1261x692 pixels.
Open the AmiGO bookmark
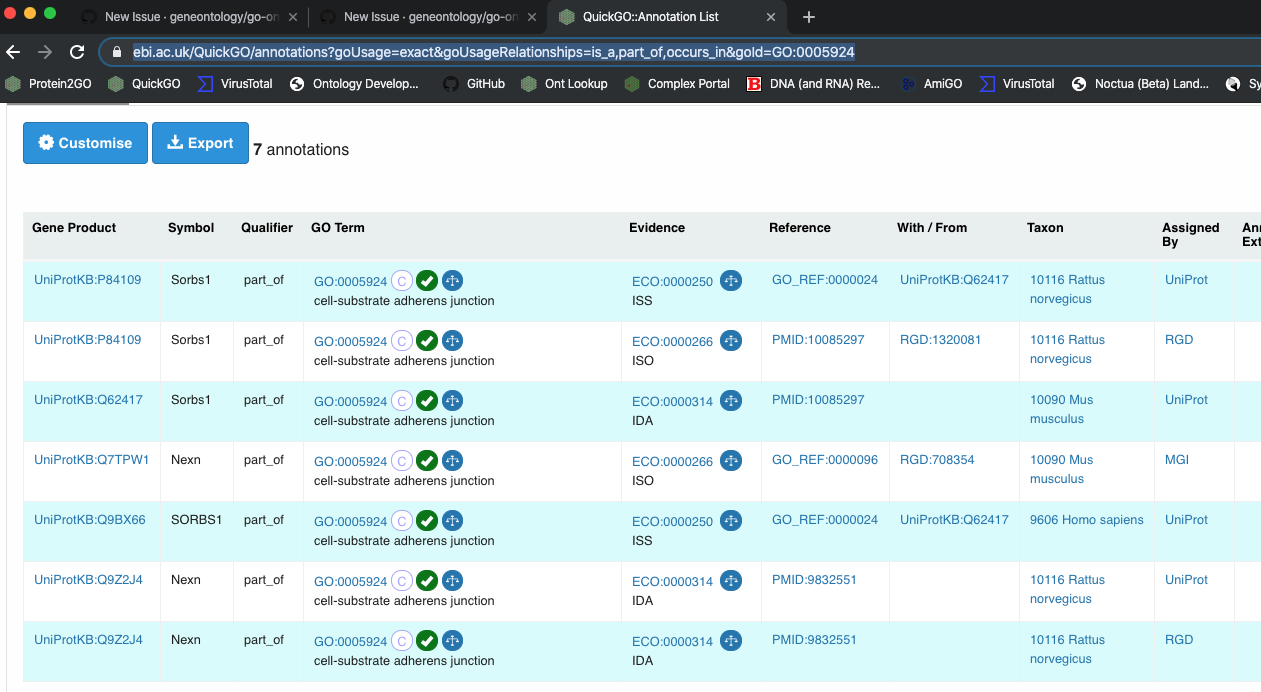click(x=931, y=84)
